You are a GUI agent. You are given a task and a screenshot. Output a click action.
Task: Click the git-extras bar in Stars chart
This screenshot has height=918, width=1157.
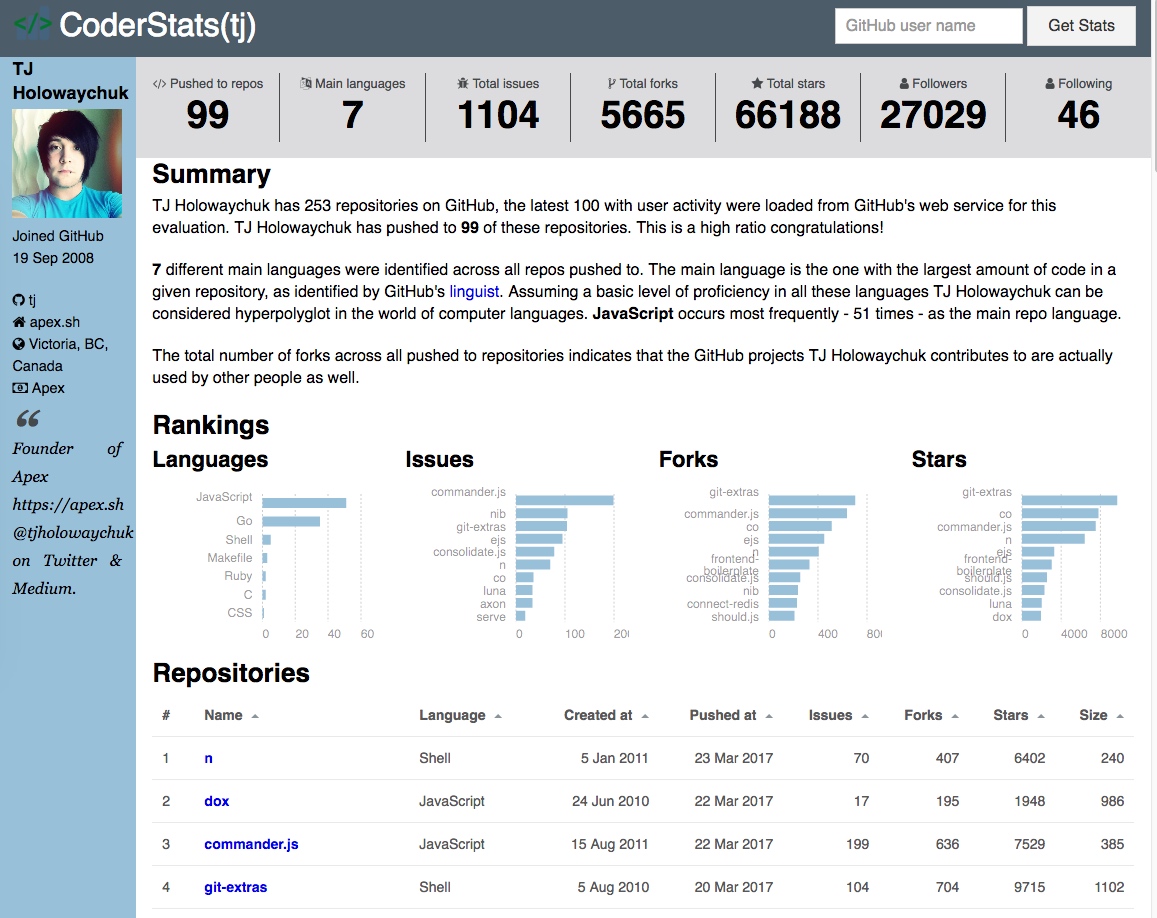(x=1069, y=500)
